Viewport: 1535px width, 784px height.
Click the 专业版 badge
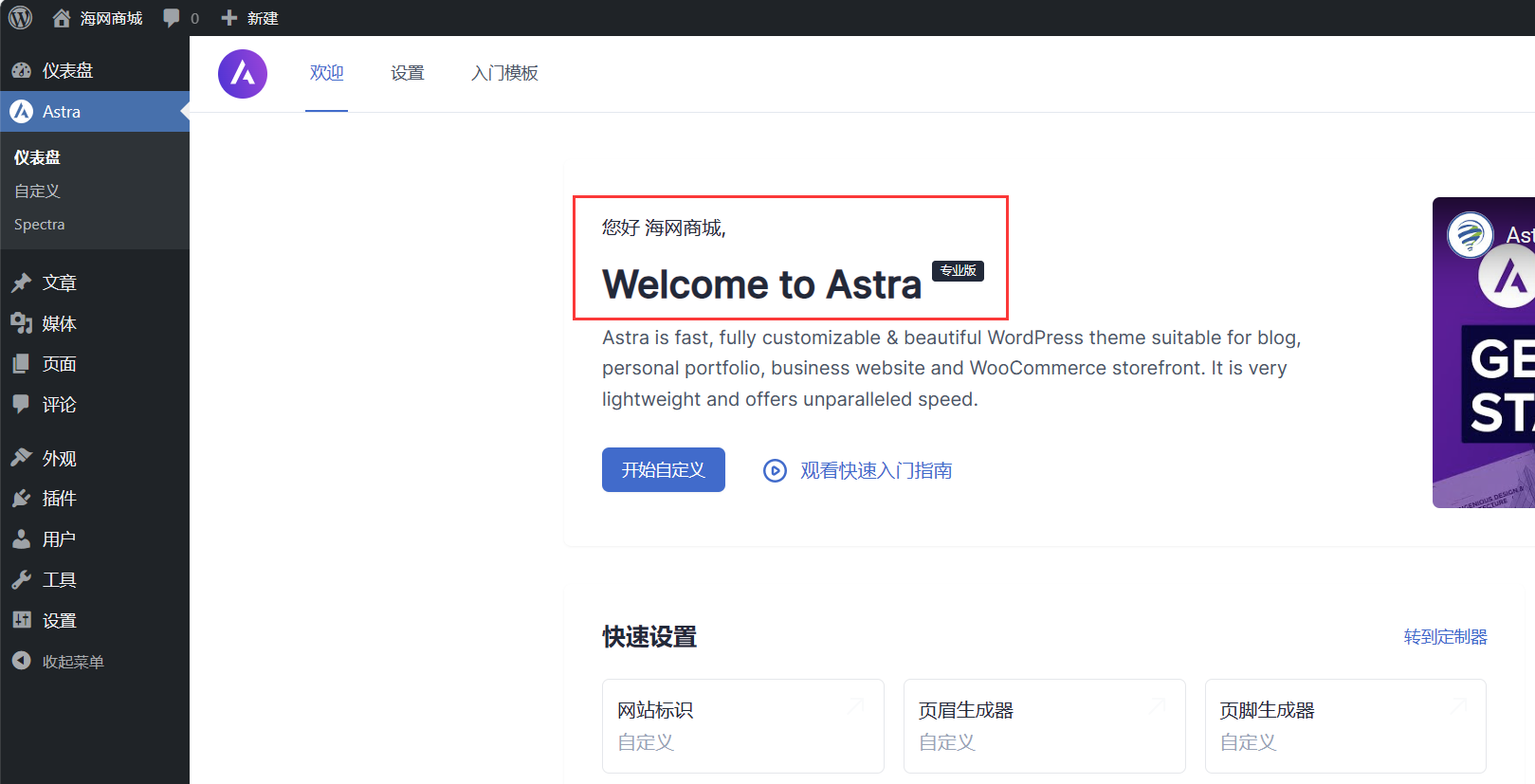pyautogui.click(x=958, y=271)
